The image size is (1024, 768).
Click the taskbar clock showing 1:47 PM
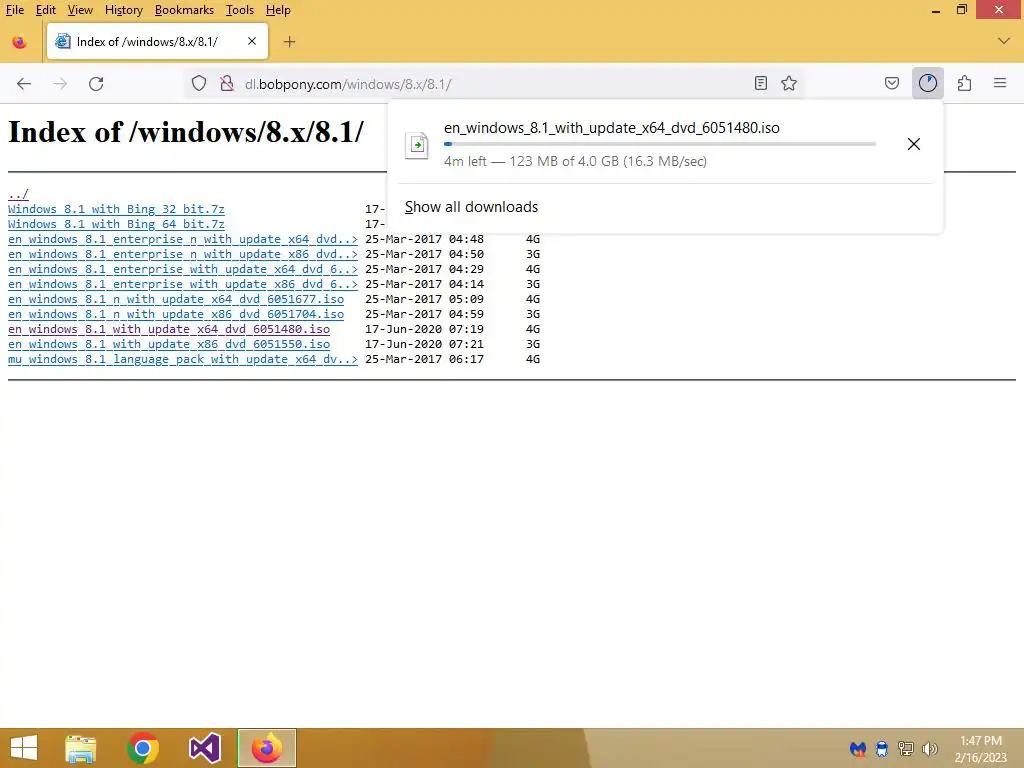[x=981, y=749]
